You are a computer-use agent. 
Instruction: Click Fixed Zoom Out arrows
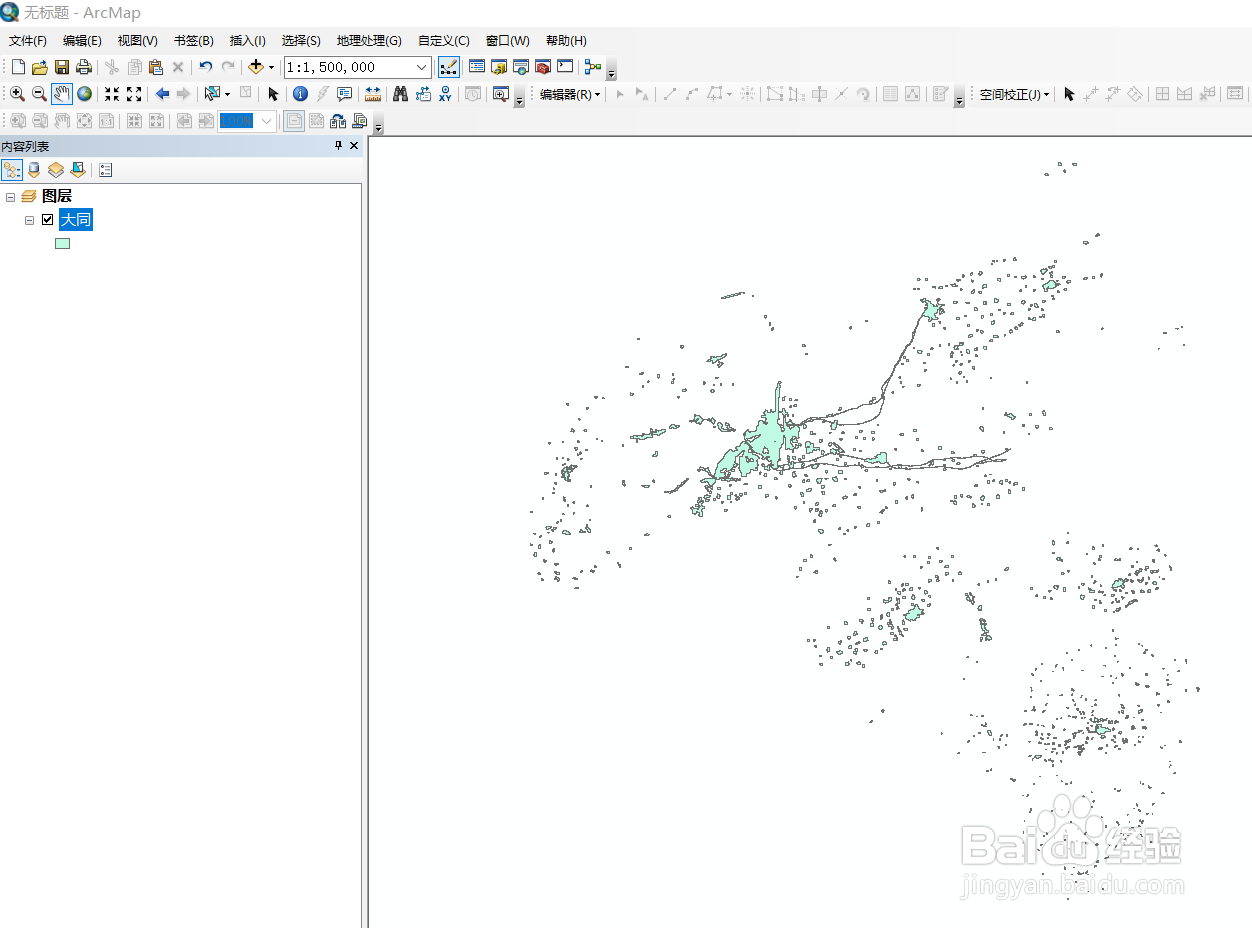[x=134, y=94]
